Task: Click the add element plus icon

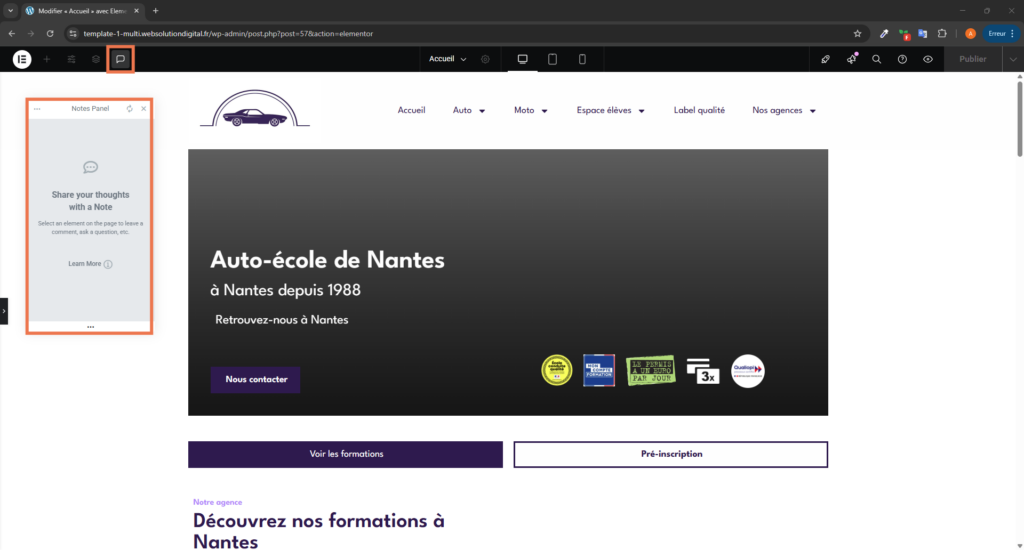Action: click(x=46, y=59)
